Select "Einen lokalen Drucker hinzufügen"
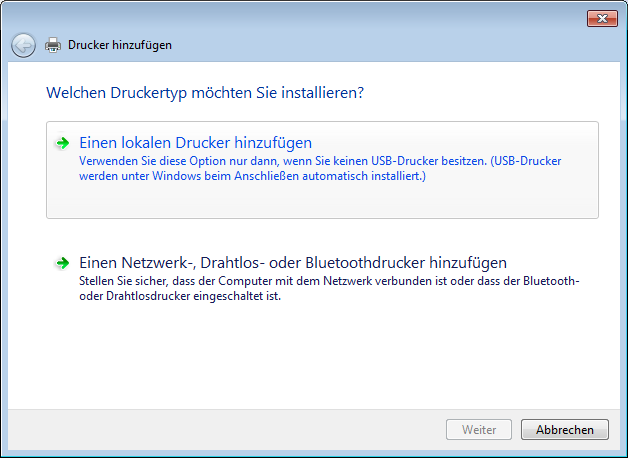 (196, 143)
